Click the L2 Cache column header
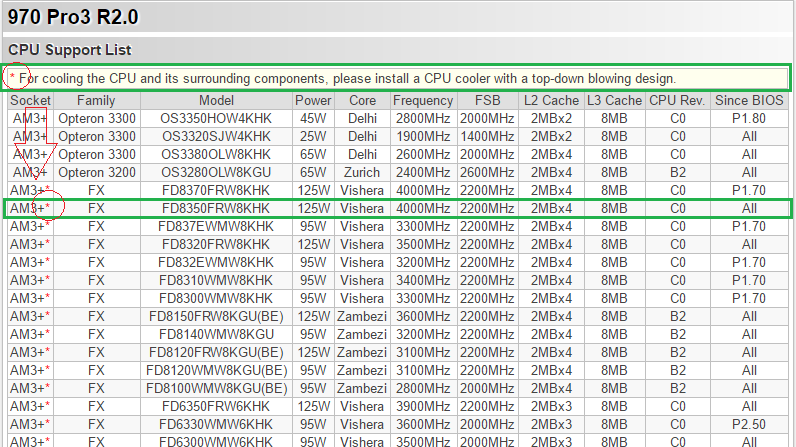Viewport: 796px width, 447px height. 551,100
